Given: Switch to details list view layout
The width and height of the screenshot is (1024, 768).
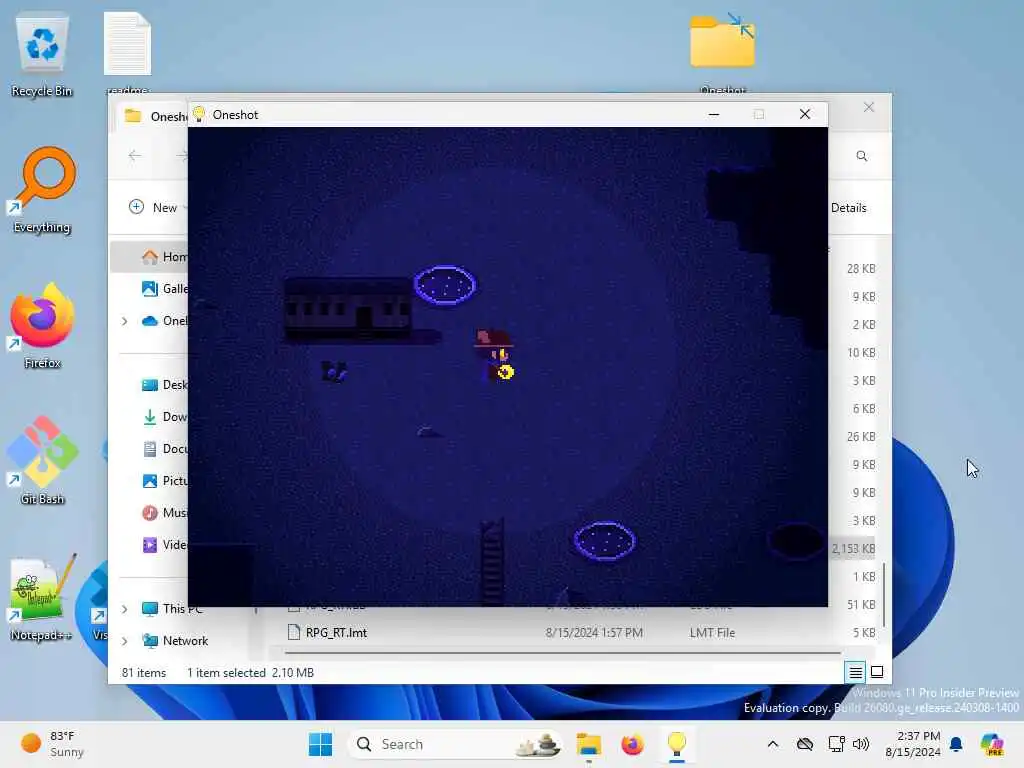Looking at the screenshot, I should [x=856, y=672].
